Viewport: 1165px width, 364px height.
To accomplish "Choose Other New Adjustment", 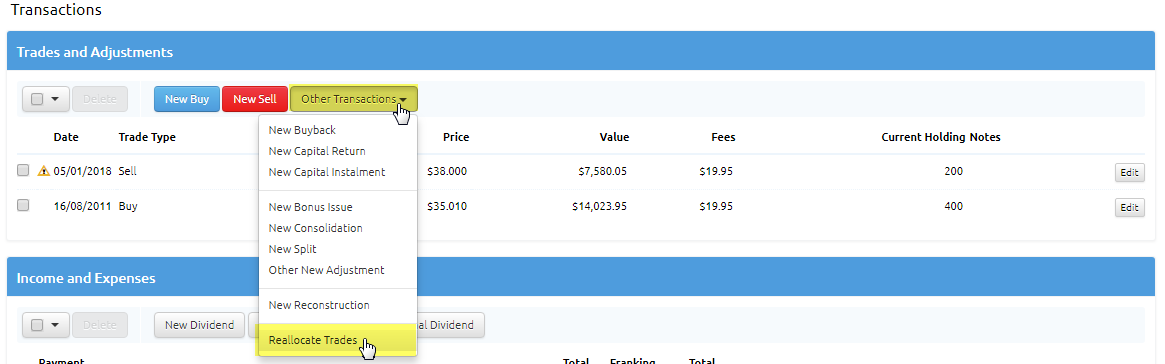I will [x=326, y=270].
